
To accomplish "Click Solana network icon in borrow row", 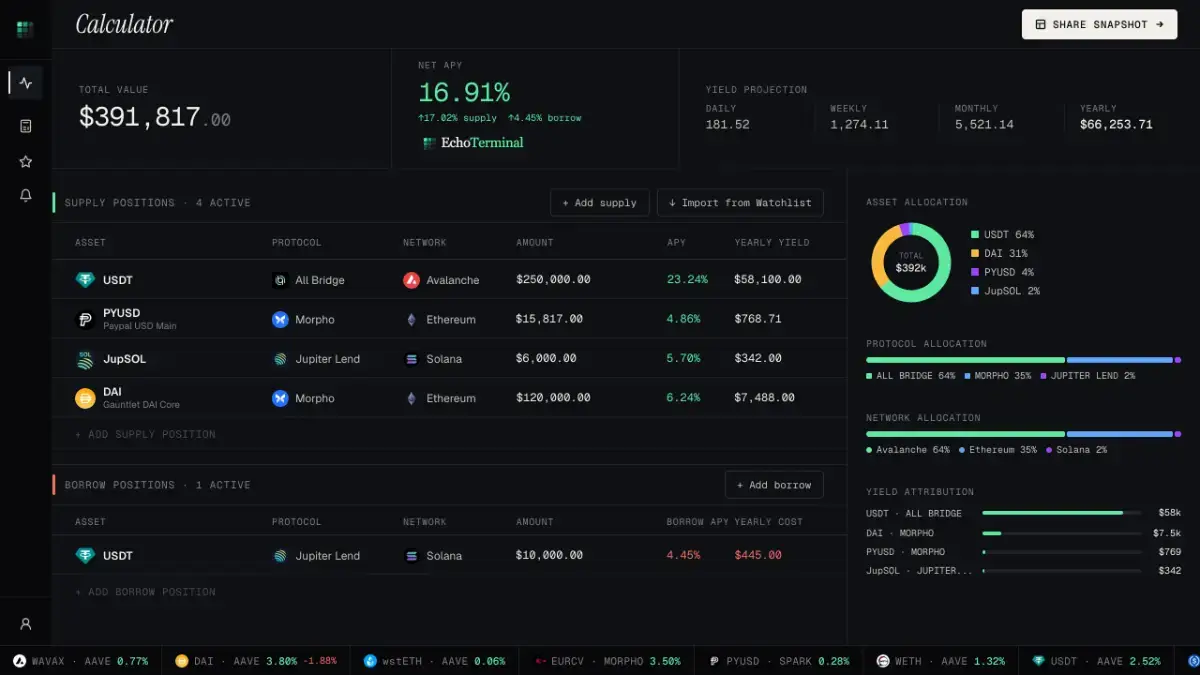I will click(x=411, y=555).
